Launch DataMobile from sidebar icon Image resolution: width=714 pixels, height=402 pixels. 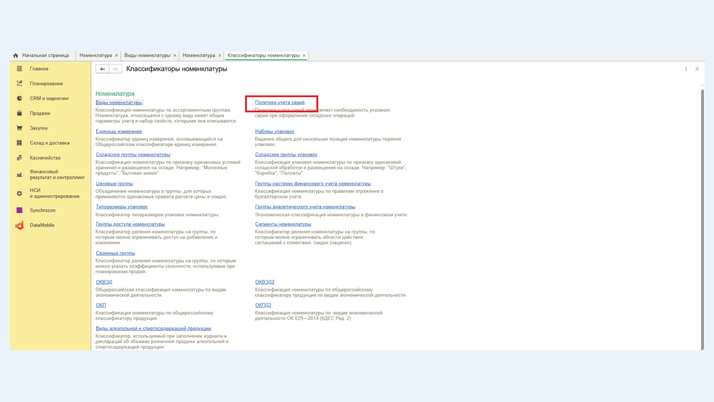[x=19, y=225]
